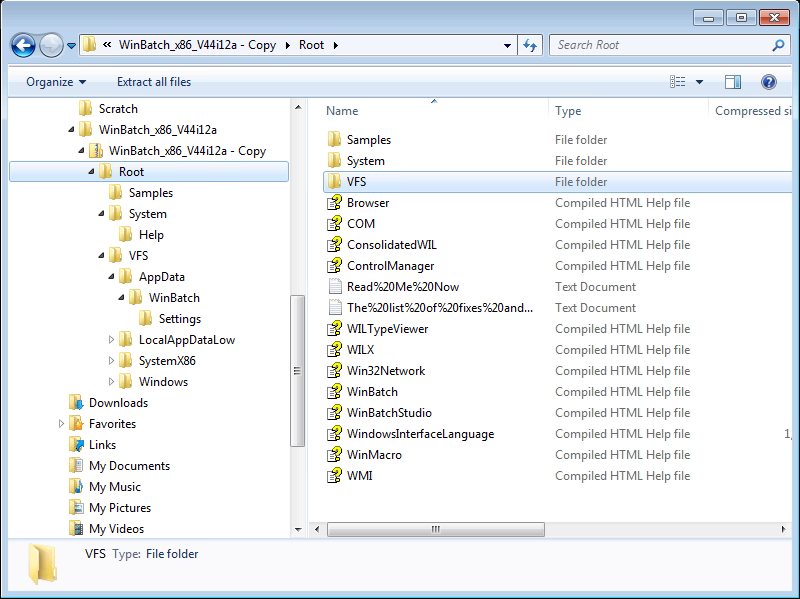Image resolution: width=800 pixels, height=599 pixels.
Task: Click WinBatch_x86_V44i12a - Copy breadcrumb
Action: [197, 45]
